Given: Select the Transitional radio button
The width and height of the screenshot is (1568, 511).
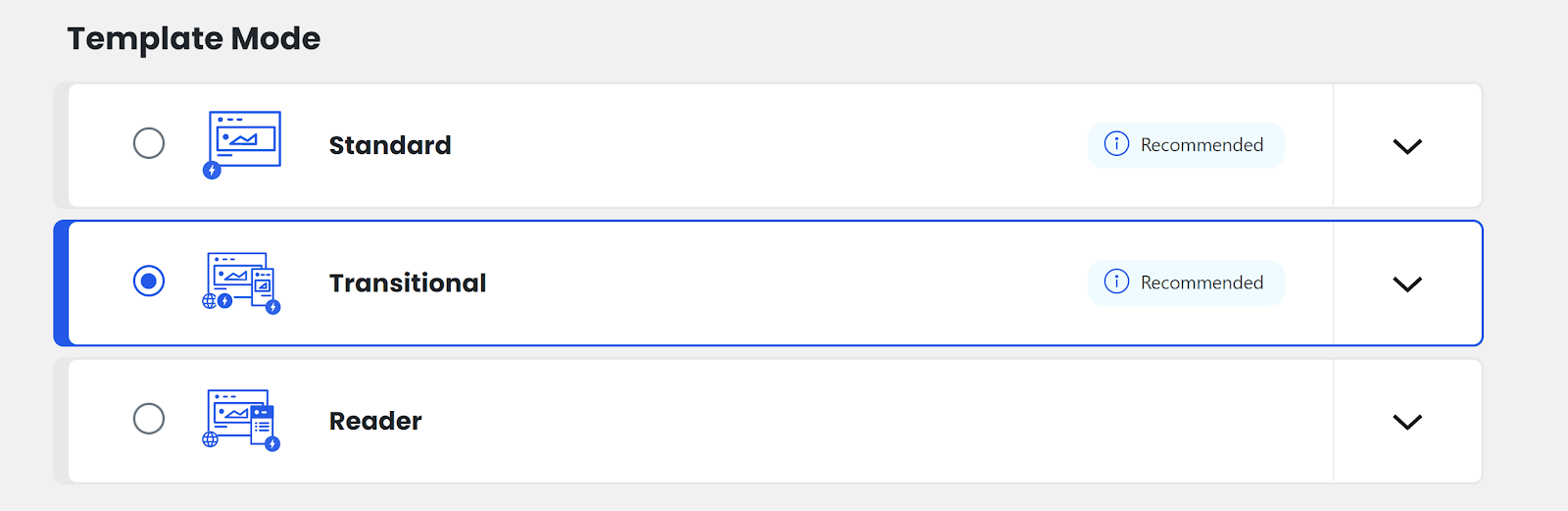Looking at the screenshot, I should 149,281.
